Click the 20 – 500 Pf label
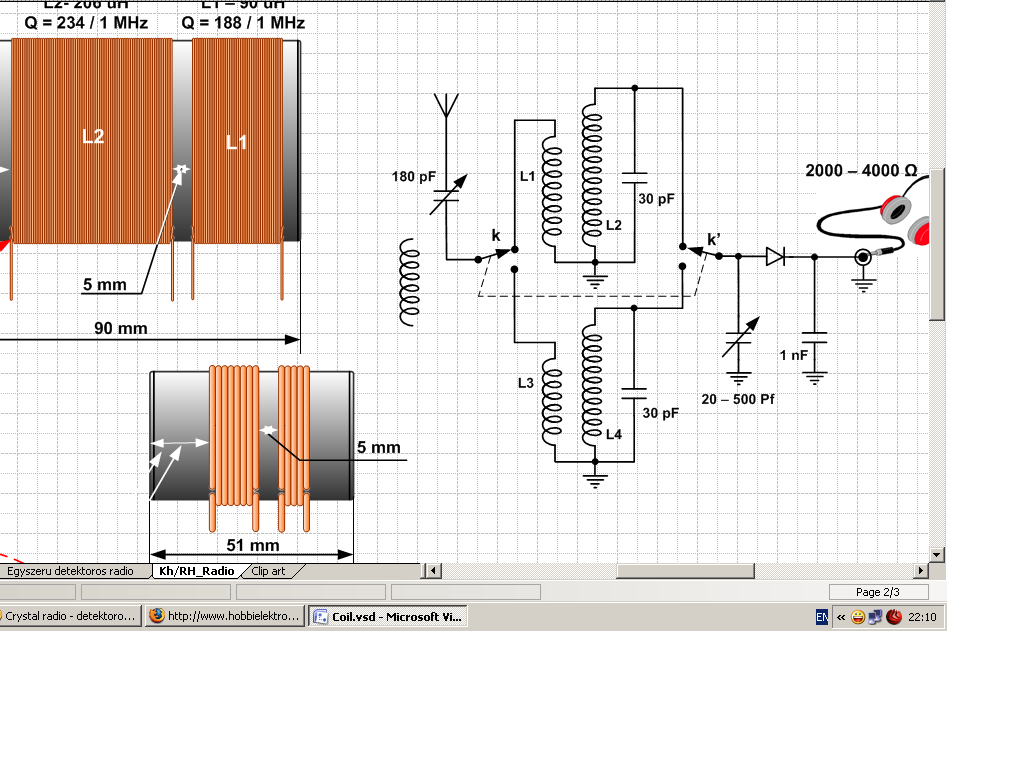 pyautogui.click(x=738, y=399)
